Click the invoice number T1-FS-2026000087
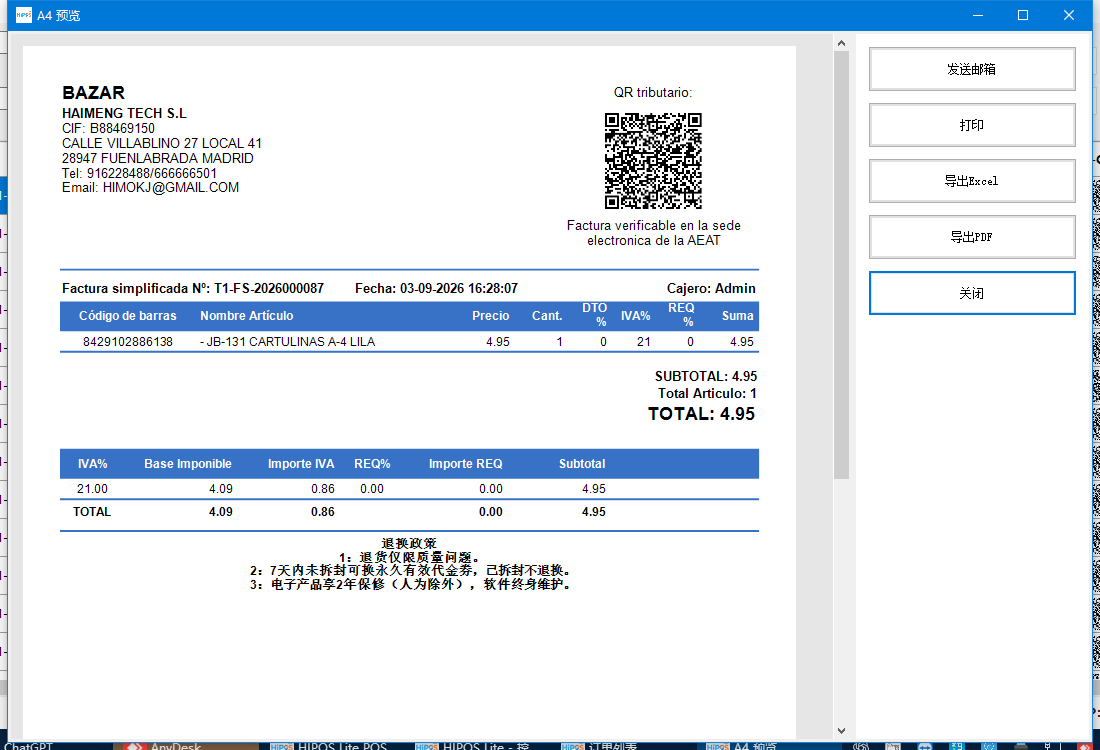This screenshot has width=1100, height=750. click(x=269, y=288)
